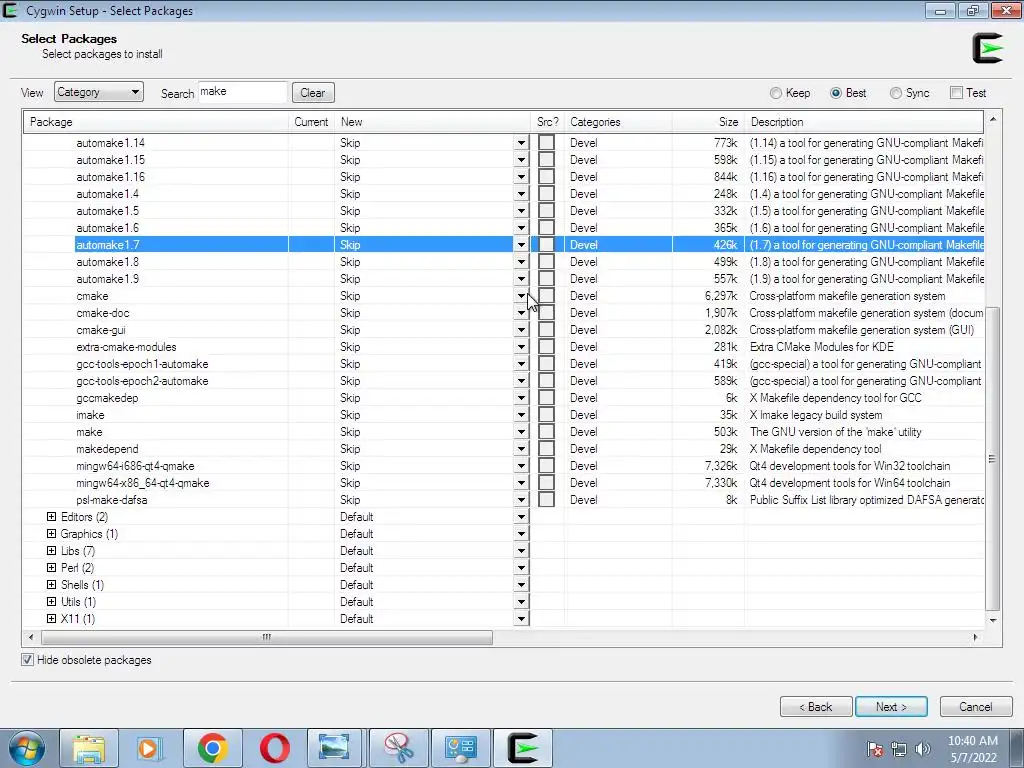Click the horizontal scrollbar thumb
Viewport: 1024px width, 768px height.
(267, 637)
